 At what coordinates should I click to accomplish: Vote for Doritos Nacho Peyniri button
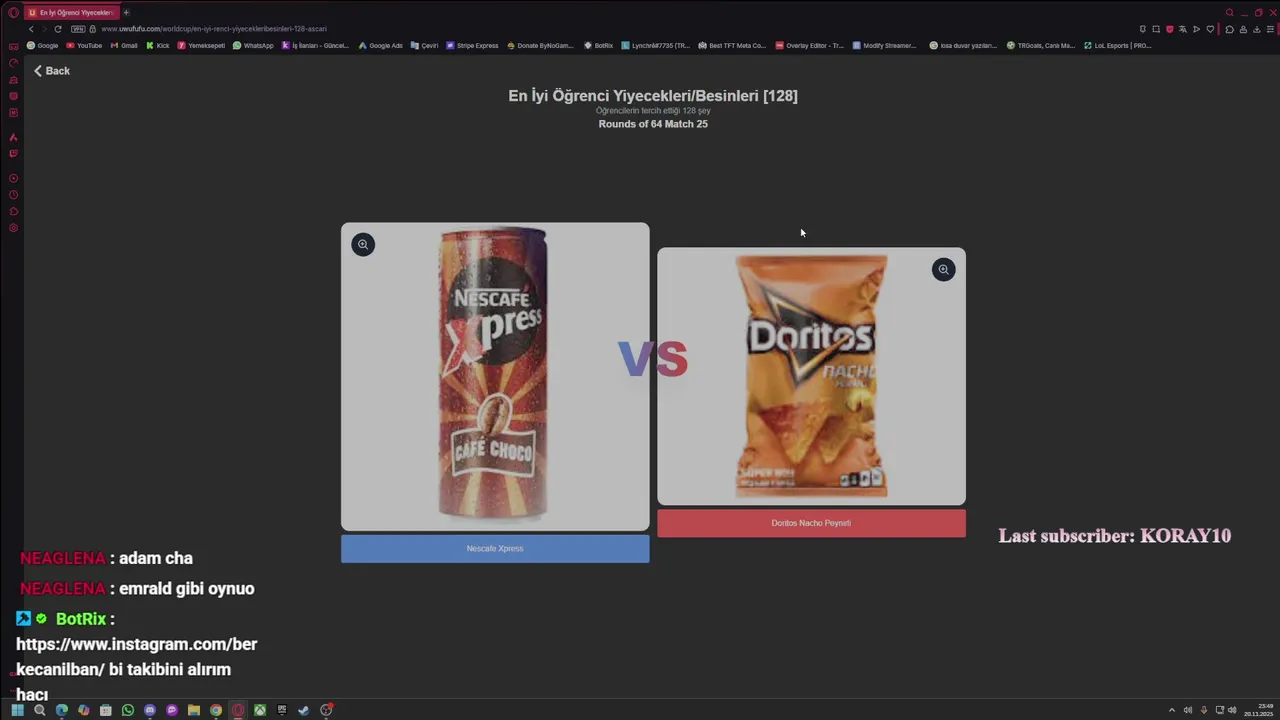(811, 523)
